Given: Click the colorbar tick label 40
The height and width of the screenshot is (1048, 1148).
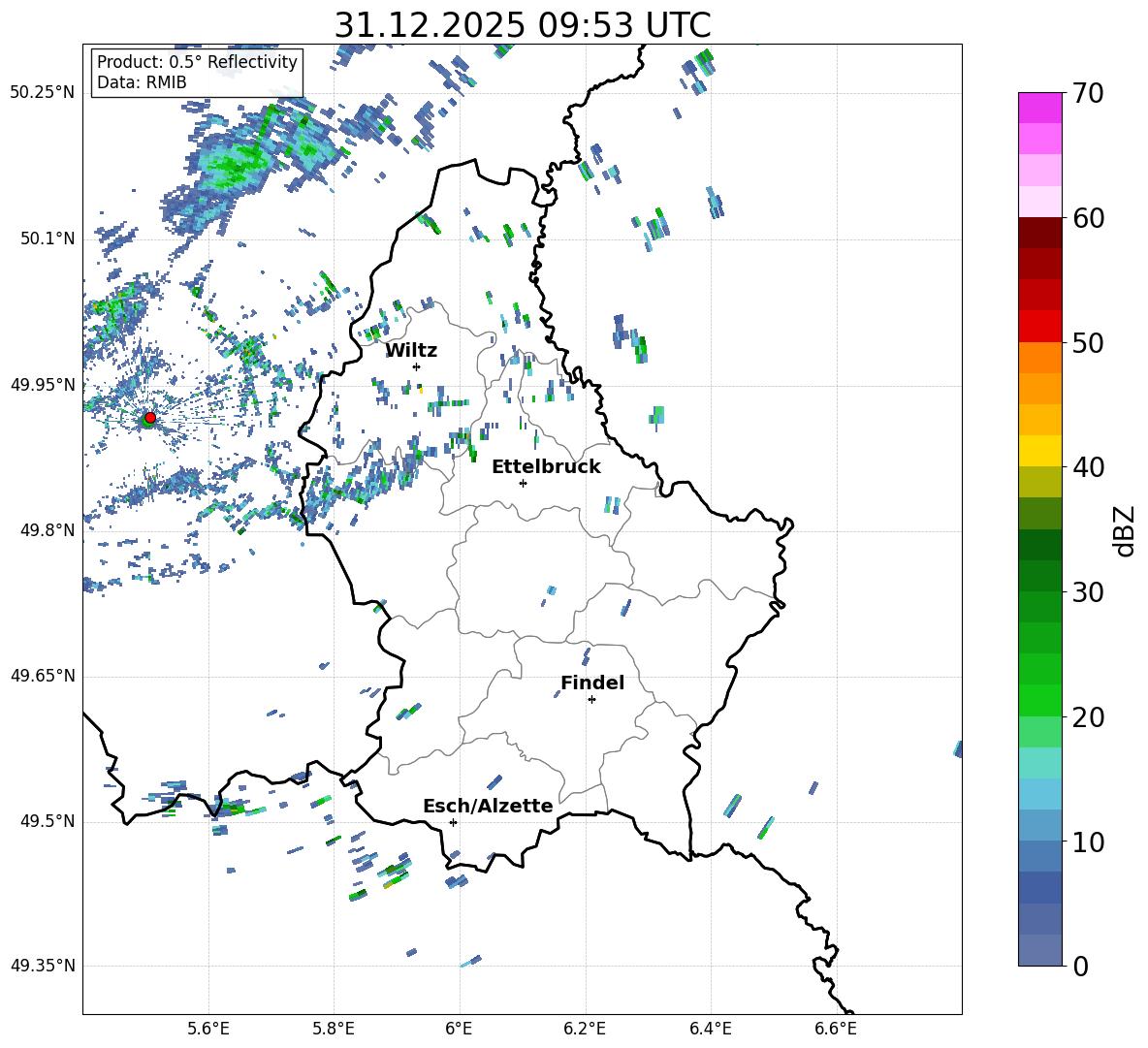Looking at the screenshot, I should pos(1088,467).
